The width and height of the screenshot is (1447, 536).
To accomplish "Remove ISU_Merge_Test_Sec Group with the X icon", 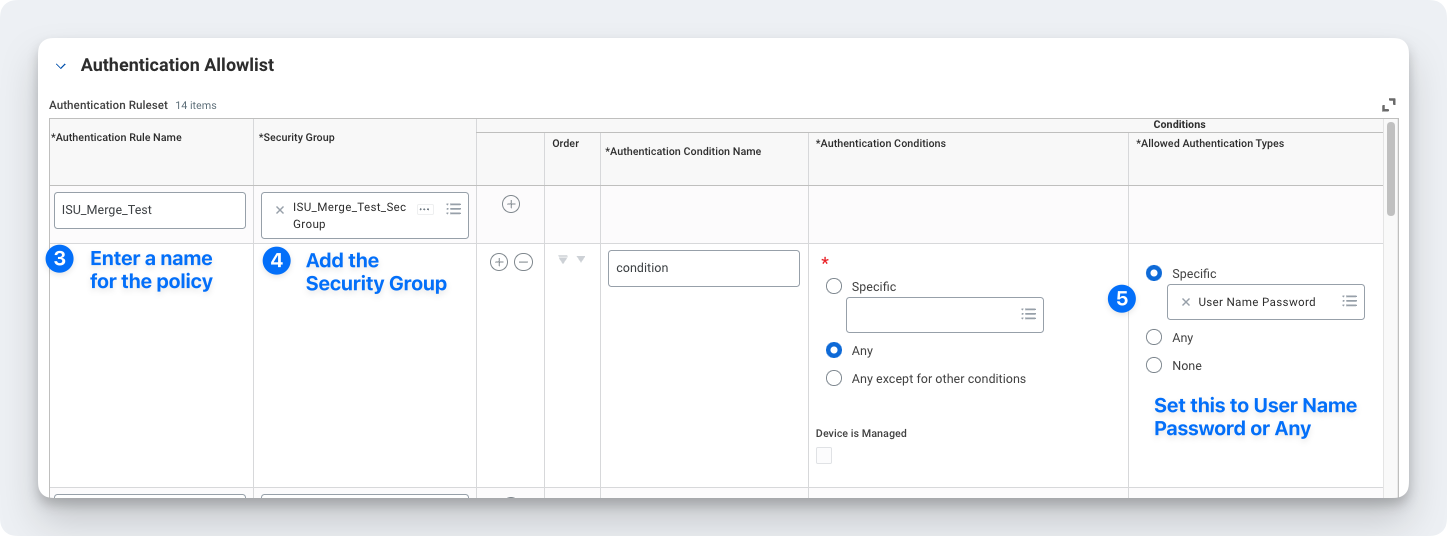I will coord(280,209).
